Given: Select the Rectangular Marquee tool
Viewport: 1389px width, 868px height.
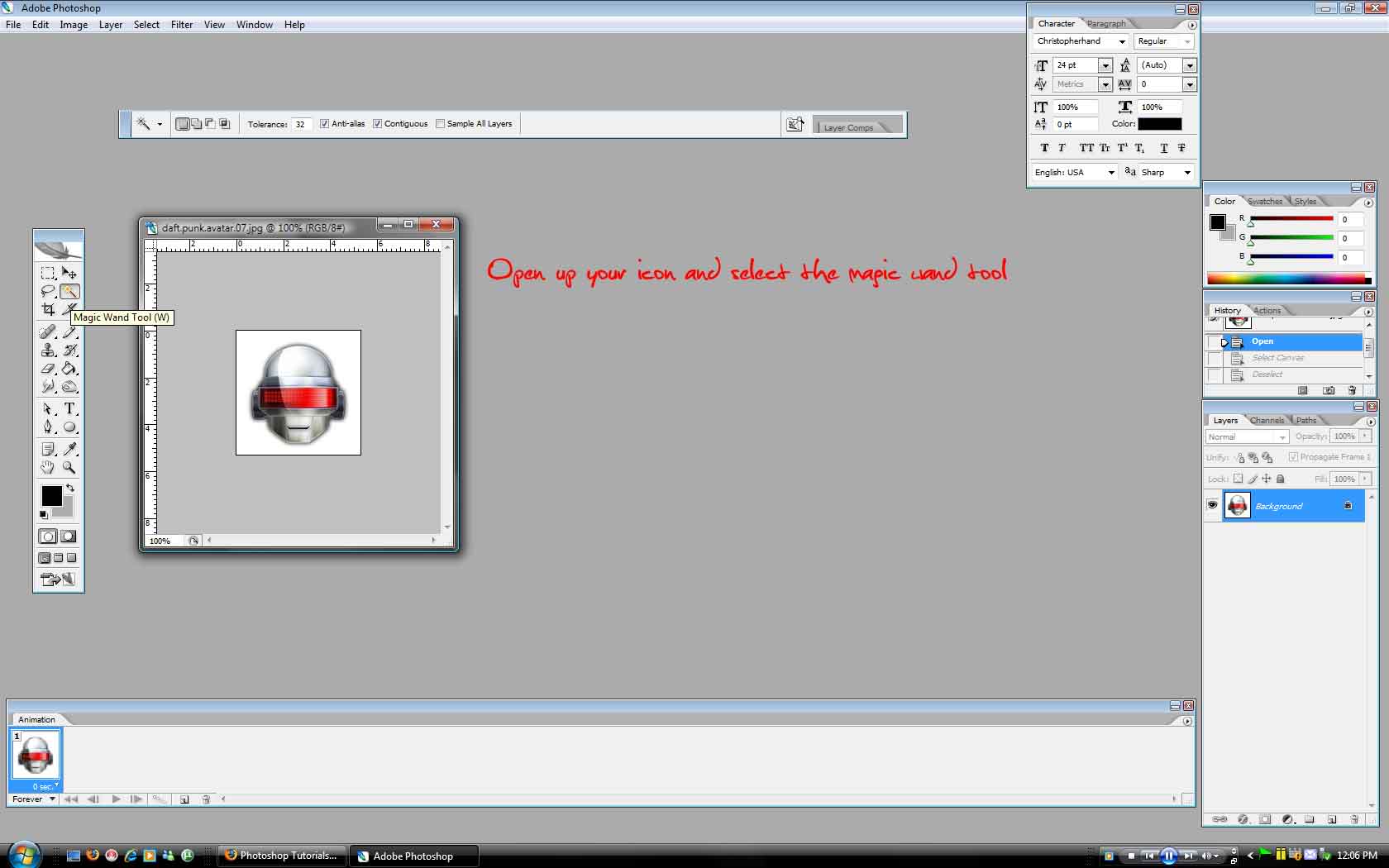Looking at the screenshot, I should tap(48, 273).
